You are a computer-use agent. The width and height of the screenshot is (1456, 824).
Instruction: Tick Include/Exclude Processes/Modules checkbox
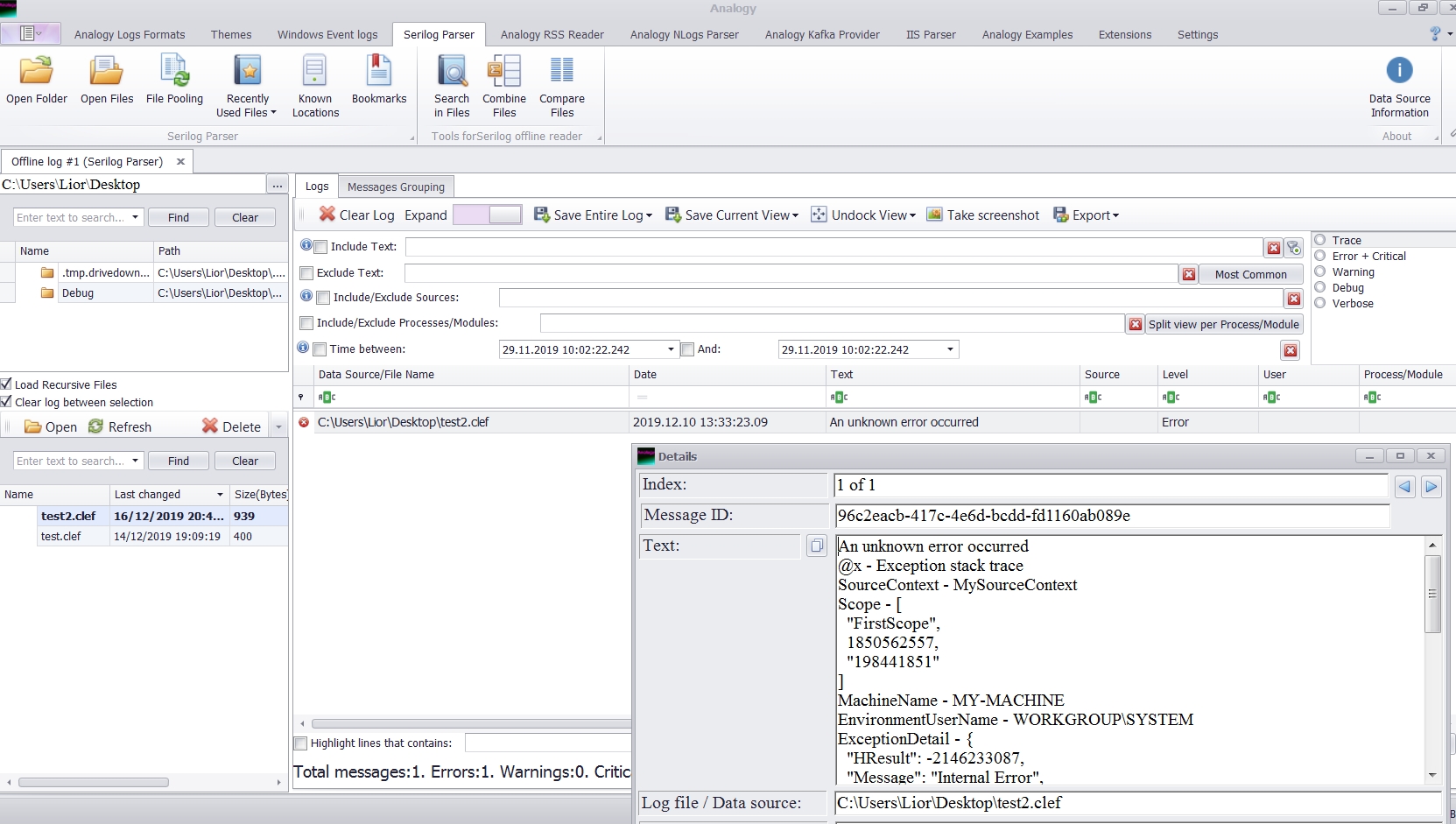[x=306, y=323]
